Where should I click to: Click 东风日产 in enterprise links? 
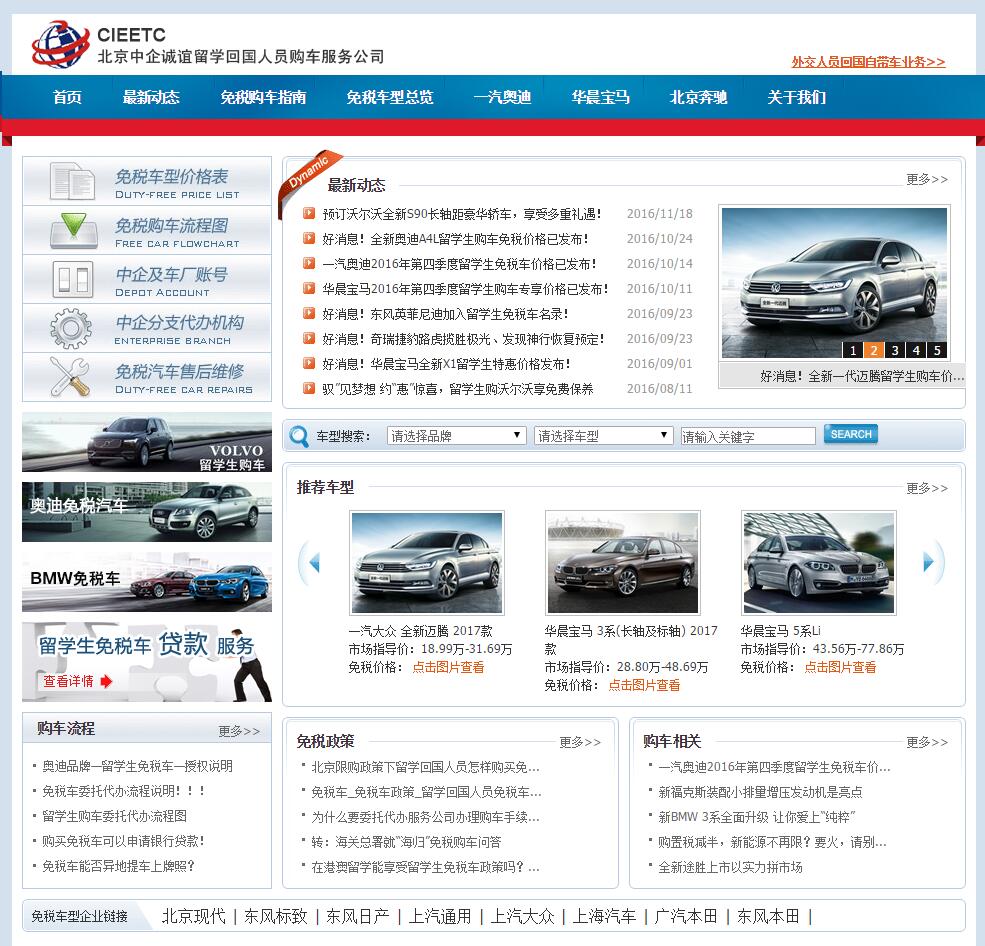point(357,916)
